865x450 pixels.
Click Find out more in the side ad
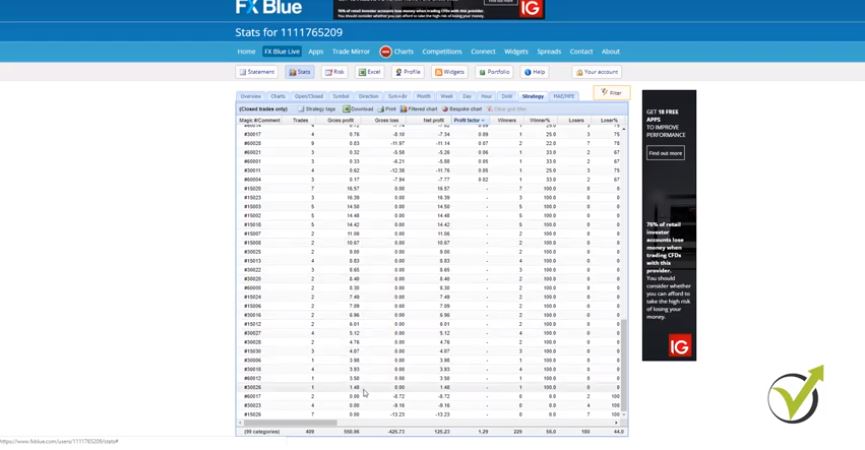[x=665, y=153]
